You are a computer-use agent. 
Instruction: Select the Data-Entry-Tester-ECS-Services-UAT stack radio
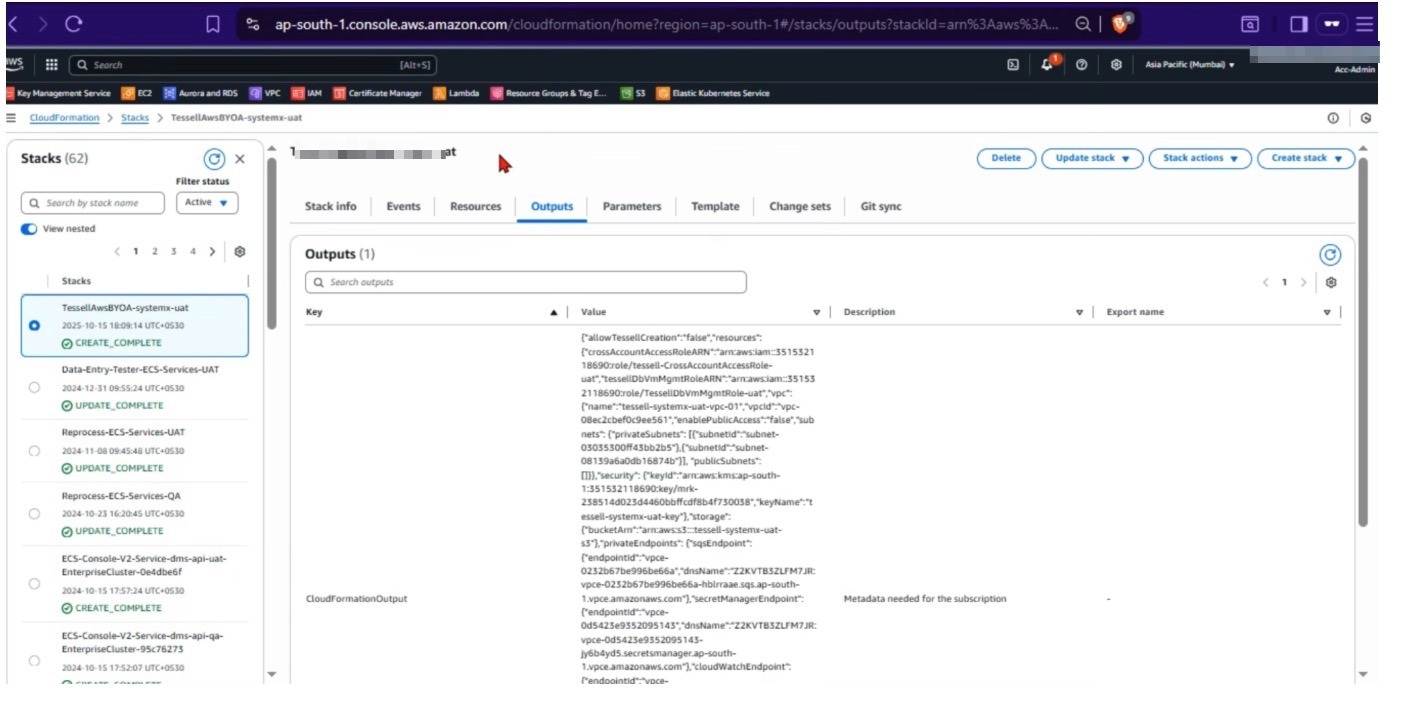(35, 388)
